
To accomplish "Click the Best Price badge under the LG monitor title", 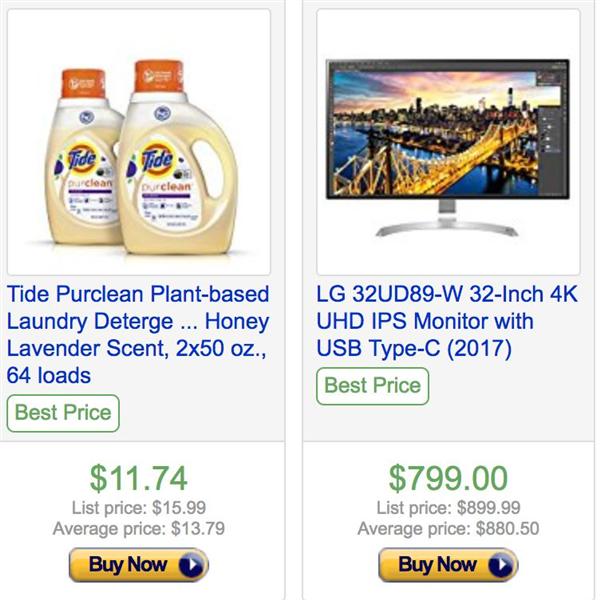I will pos(373,386).
